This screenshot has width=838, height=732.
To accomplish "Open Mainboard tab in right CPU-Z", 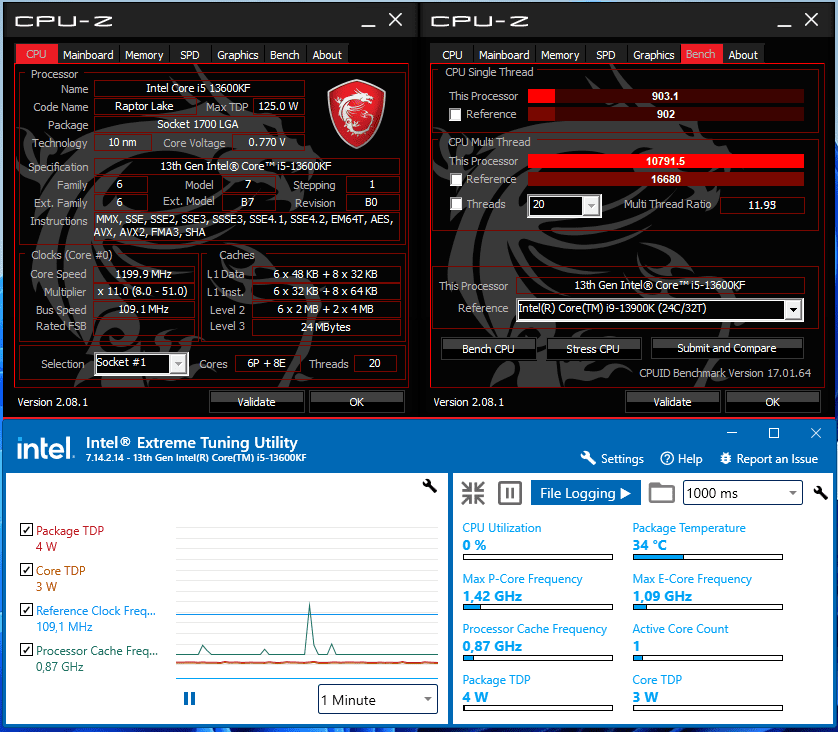I will [x=504, y=55].
